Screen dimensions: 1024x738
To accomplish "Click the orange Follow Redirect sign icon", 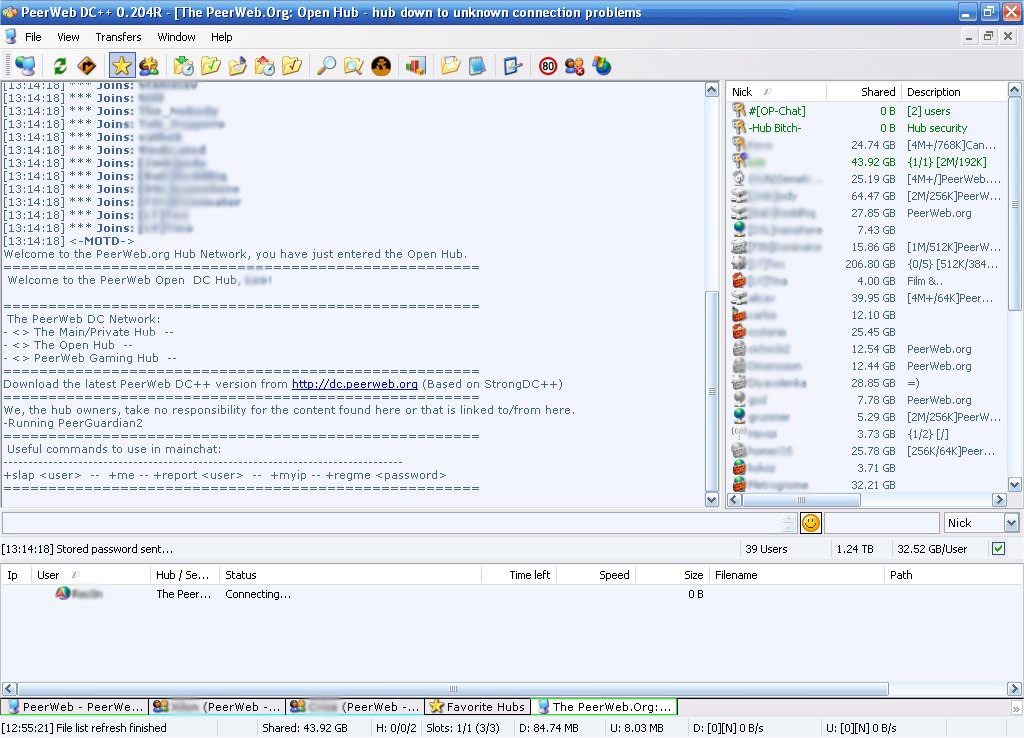I will click(x=86, y=66).
